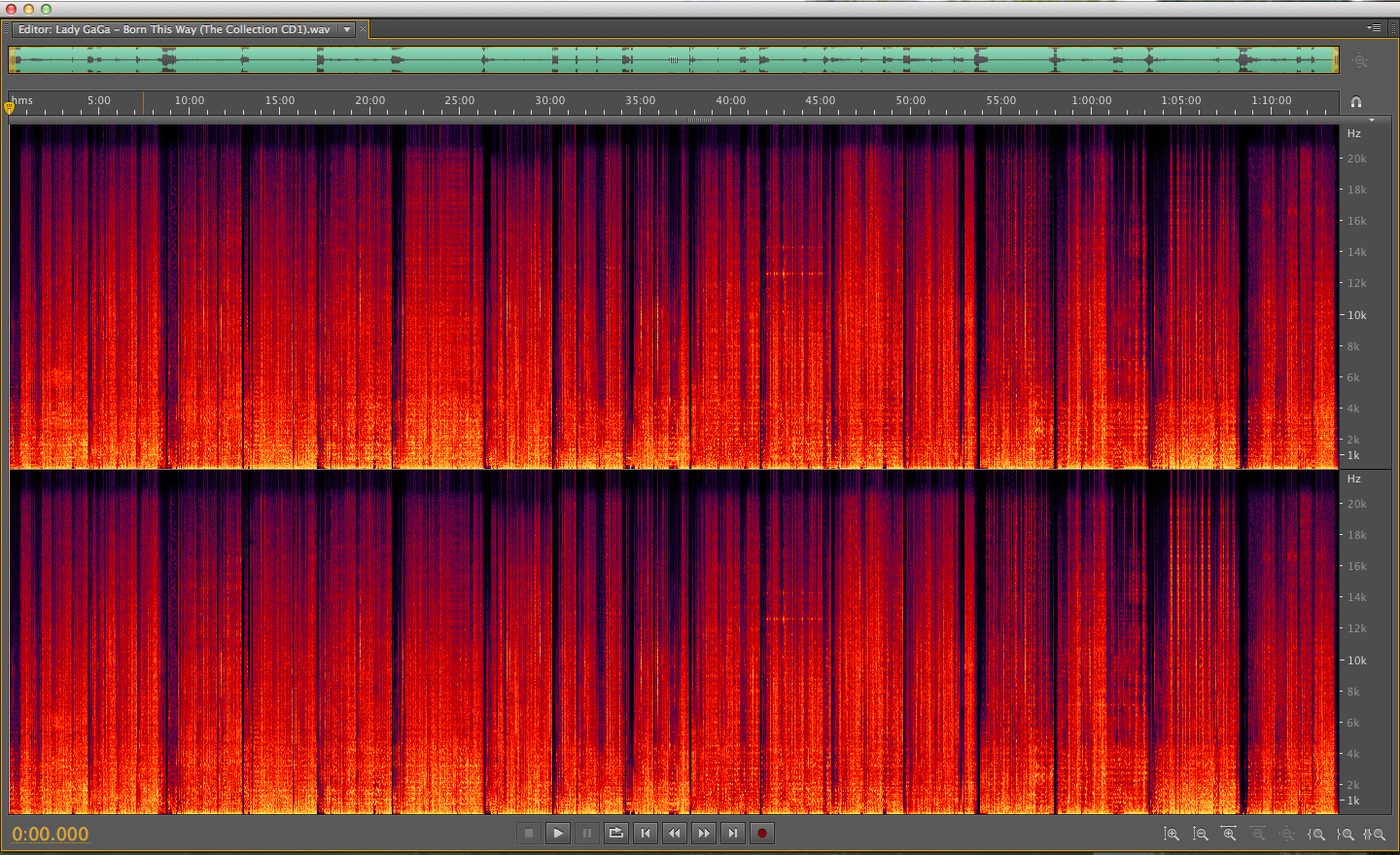The height and width of the screenshot is (855, 1400).
Task: Close the editor panel tab
Action: 363,29
